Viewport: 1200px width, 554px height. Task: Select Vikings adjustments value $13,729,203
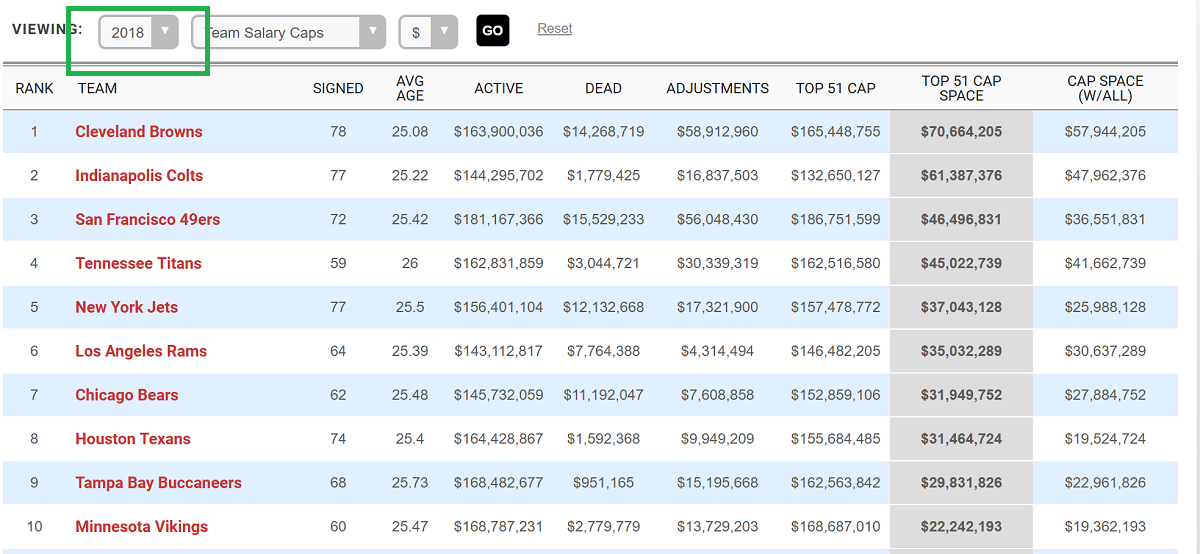coord(718,527)
